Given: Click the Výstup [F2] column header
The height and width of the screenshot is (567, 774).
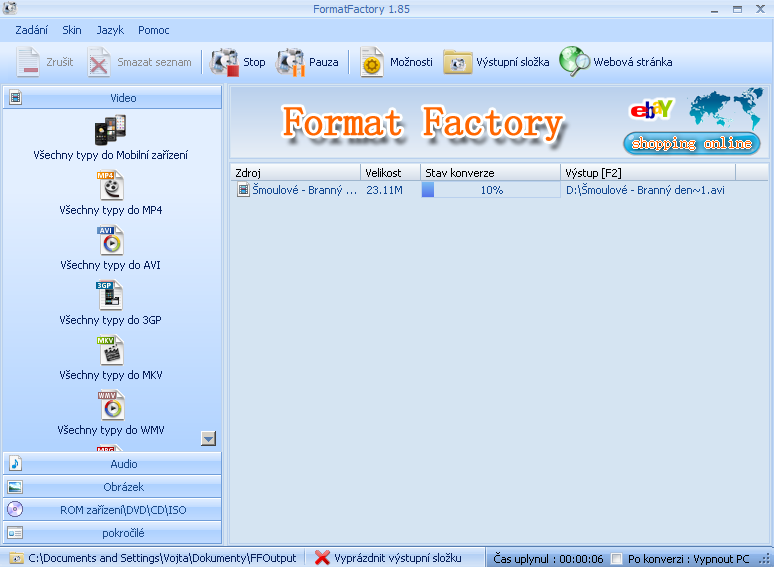Looking at the screenshot, I should 648,173.
